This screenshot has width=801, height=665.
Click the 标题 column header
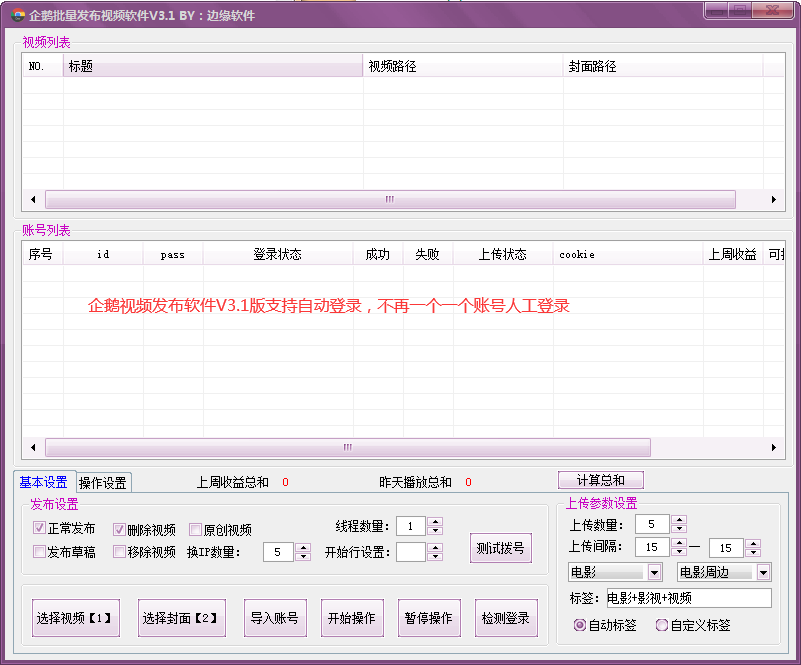tap(213, 66)
